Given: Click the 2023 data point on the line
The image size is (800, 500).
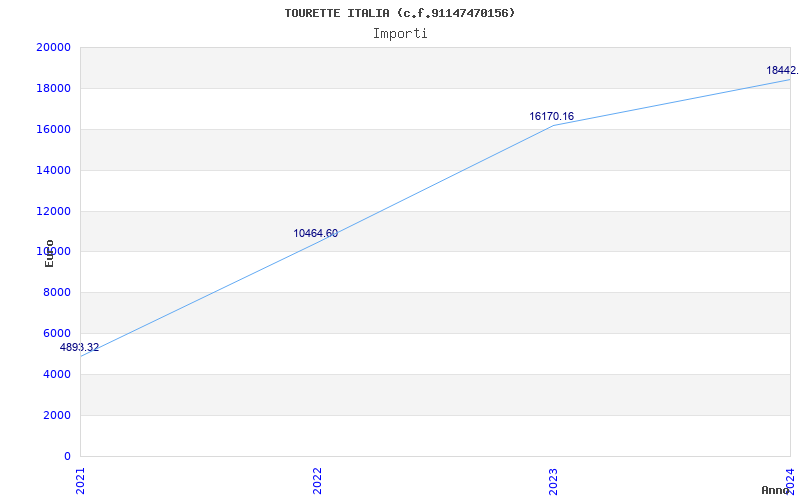Looking at the screenshot, I should click(x=553, y=125).
